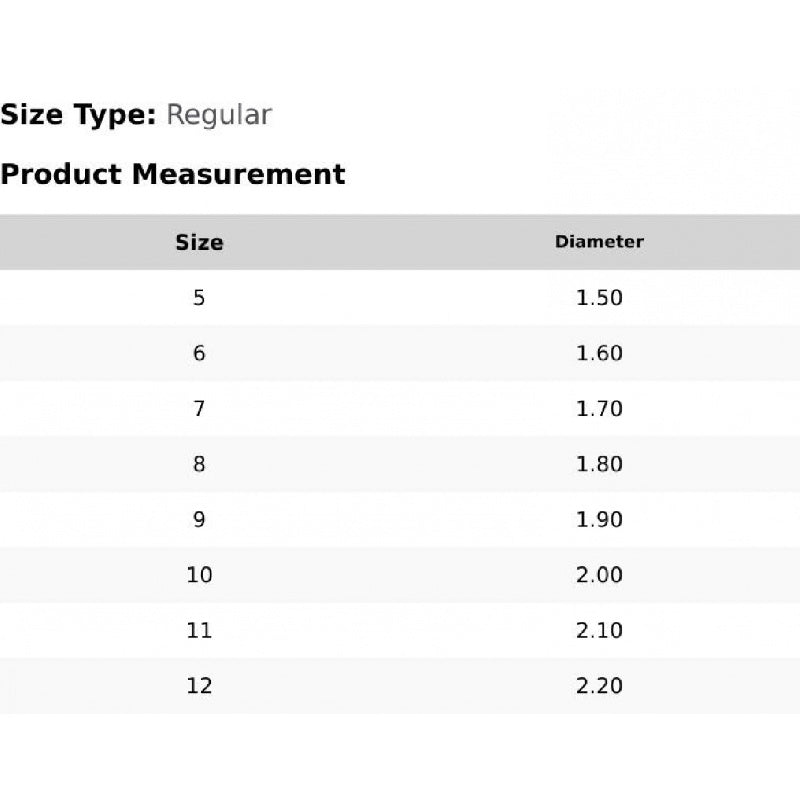Image resolution: width=800 pixels, height=800 pixels.
Task: Click the Regular size type value
Action: pos(218,115)
